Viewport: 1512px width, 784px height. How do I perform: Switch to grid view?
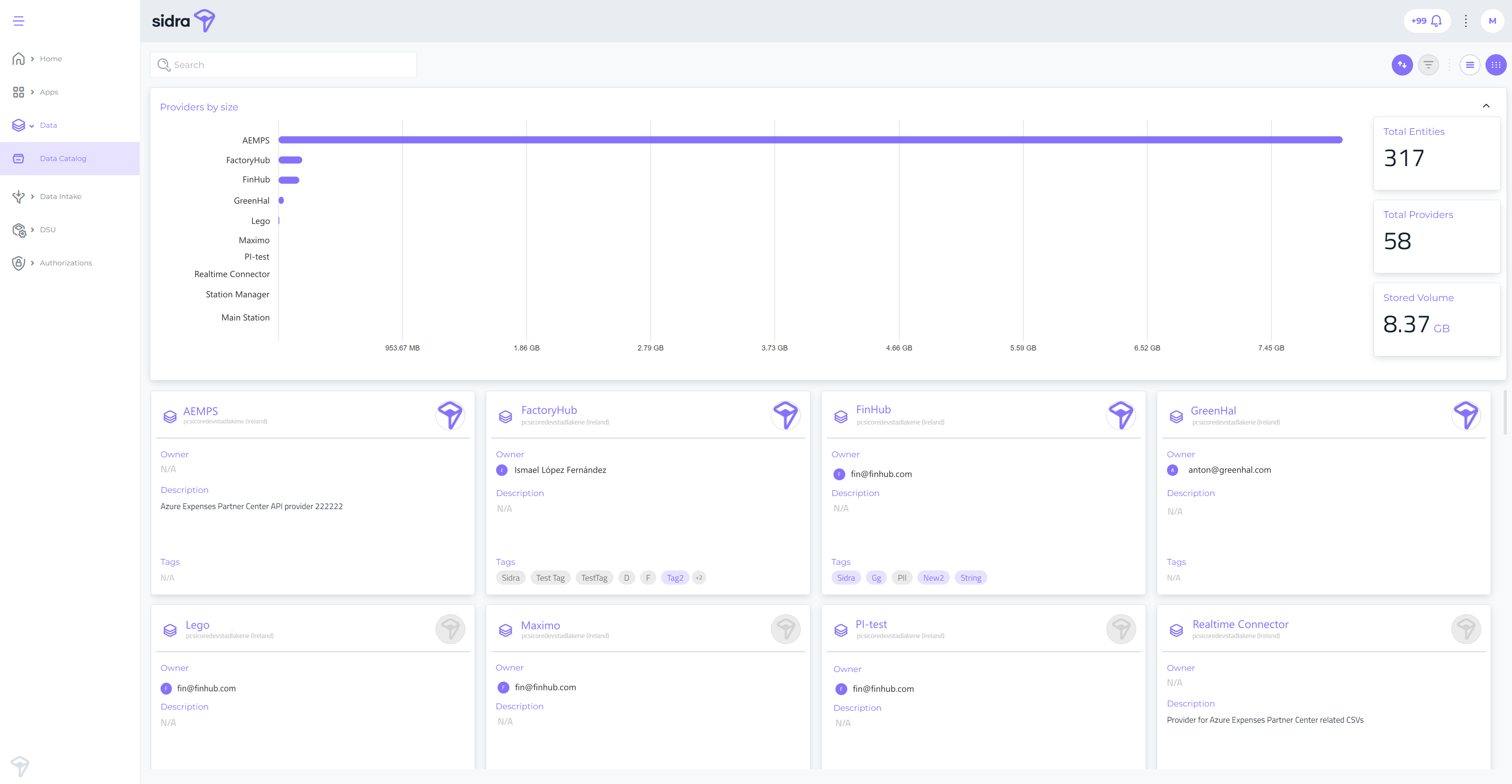click(1495, 64)
